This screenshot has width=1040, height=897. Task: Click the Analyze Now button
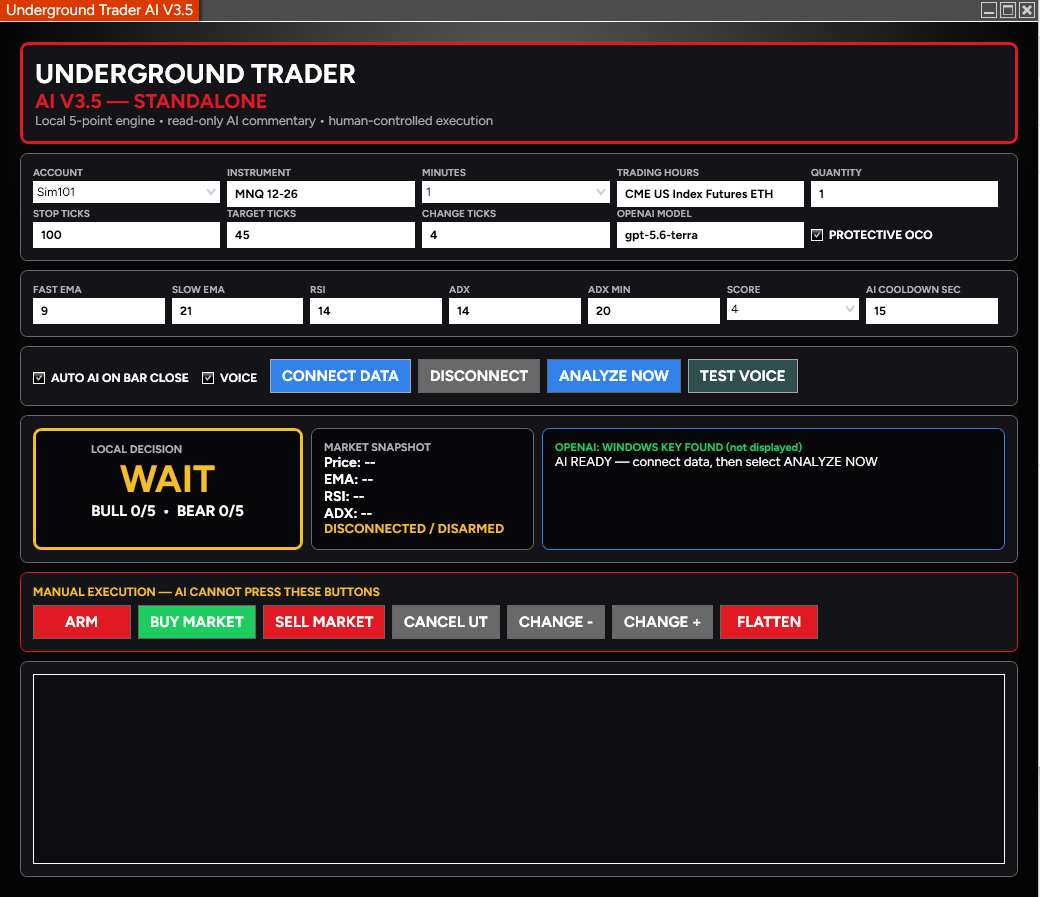point(614,376)
